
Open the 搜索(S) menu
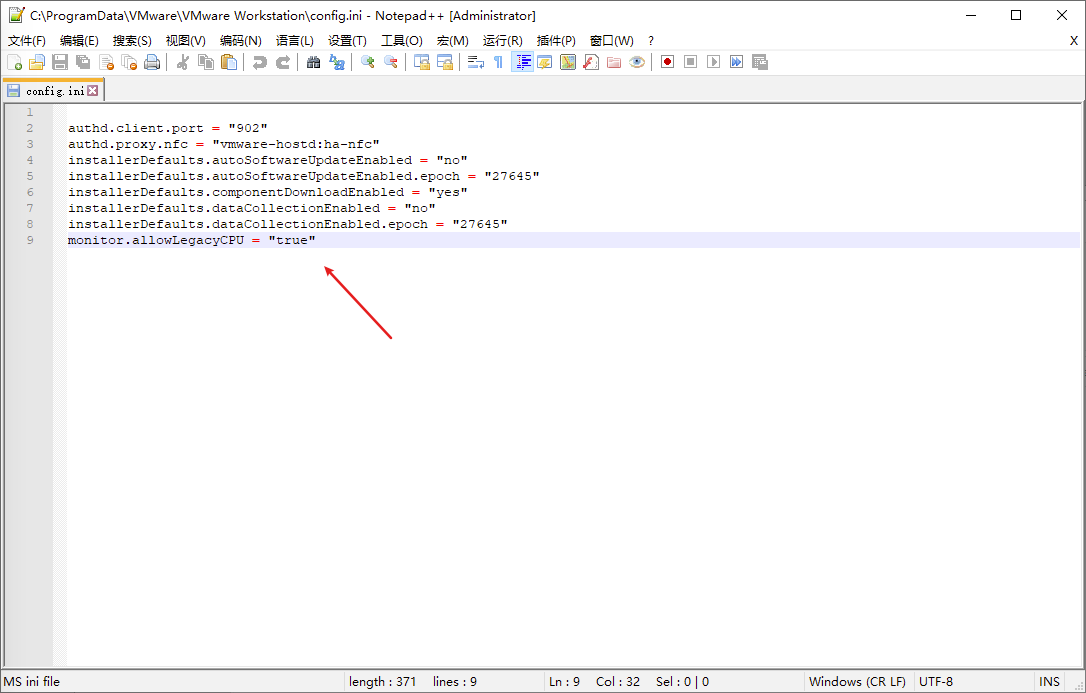(132, 41)
